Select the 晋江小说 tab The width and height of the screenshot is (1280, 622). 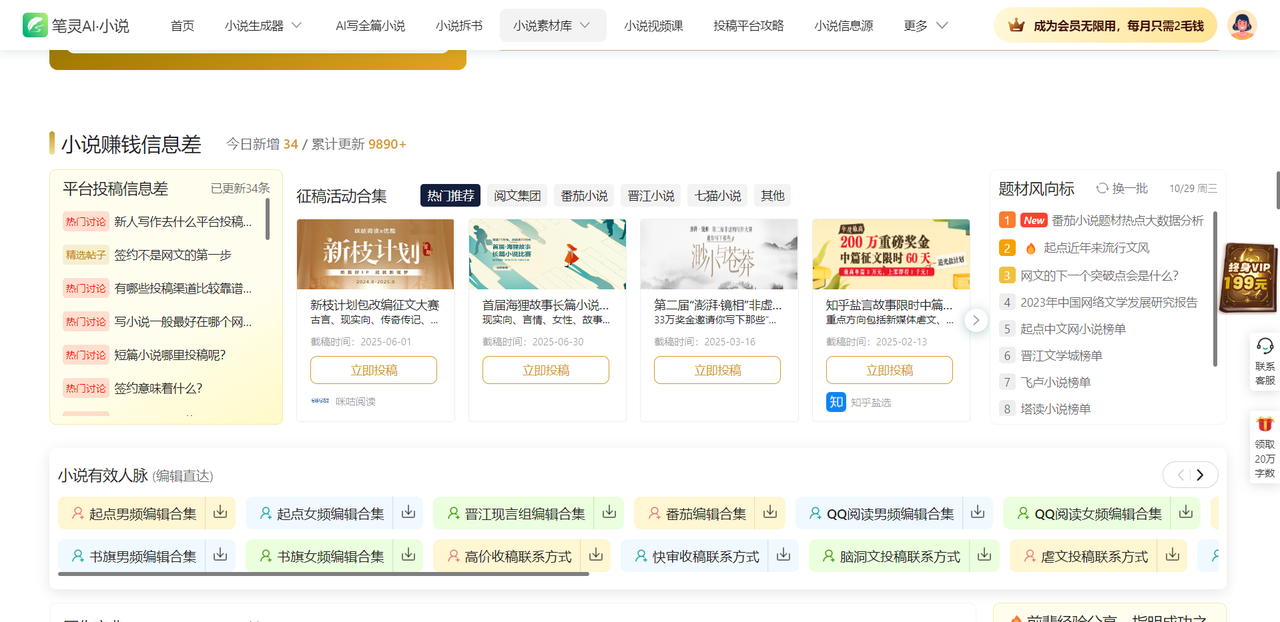(x=651, y=195)
